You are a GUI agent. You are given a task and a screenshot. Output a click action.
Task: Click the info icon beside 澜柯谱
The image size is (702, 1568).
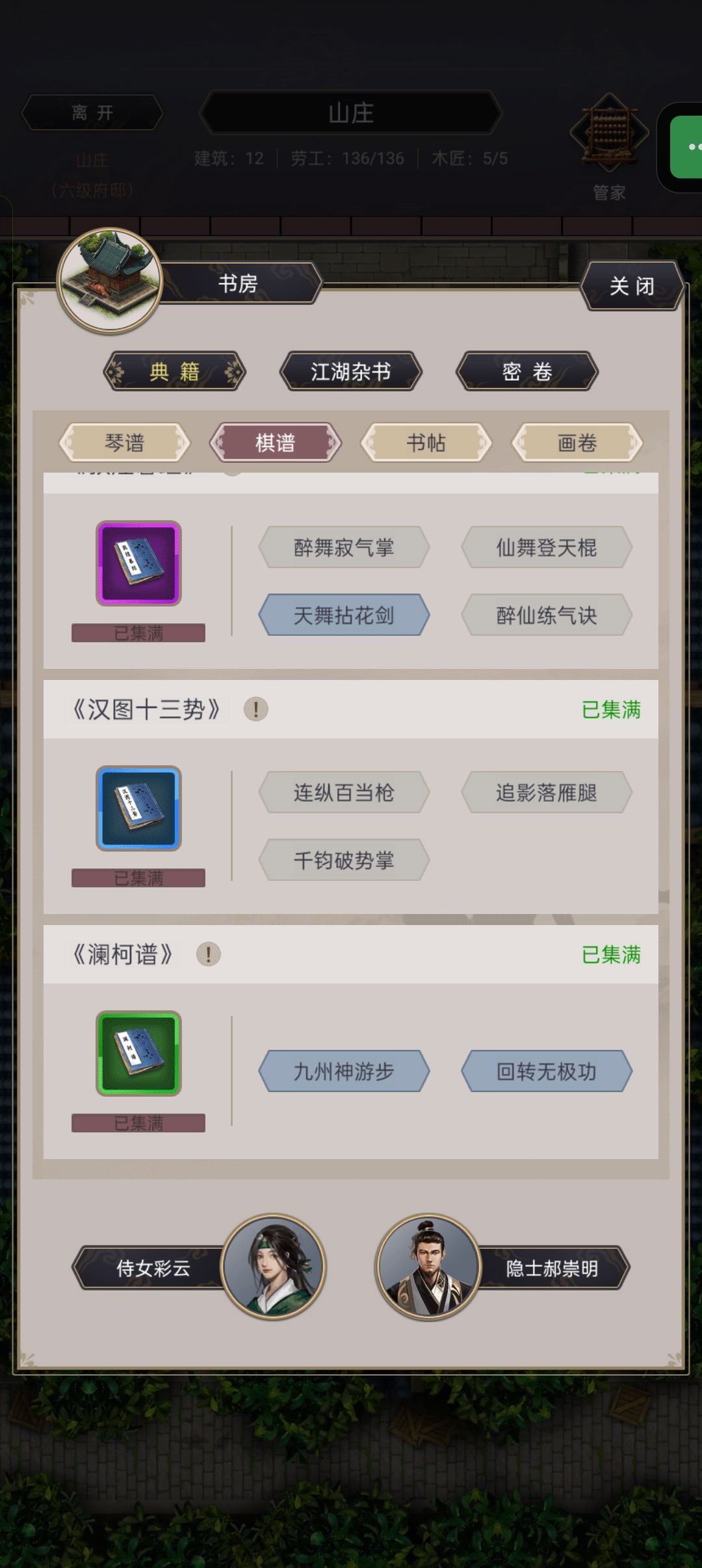click(209, 954)
